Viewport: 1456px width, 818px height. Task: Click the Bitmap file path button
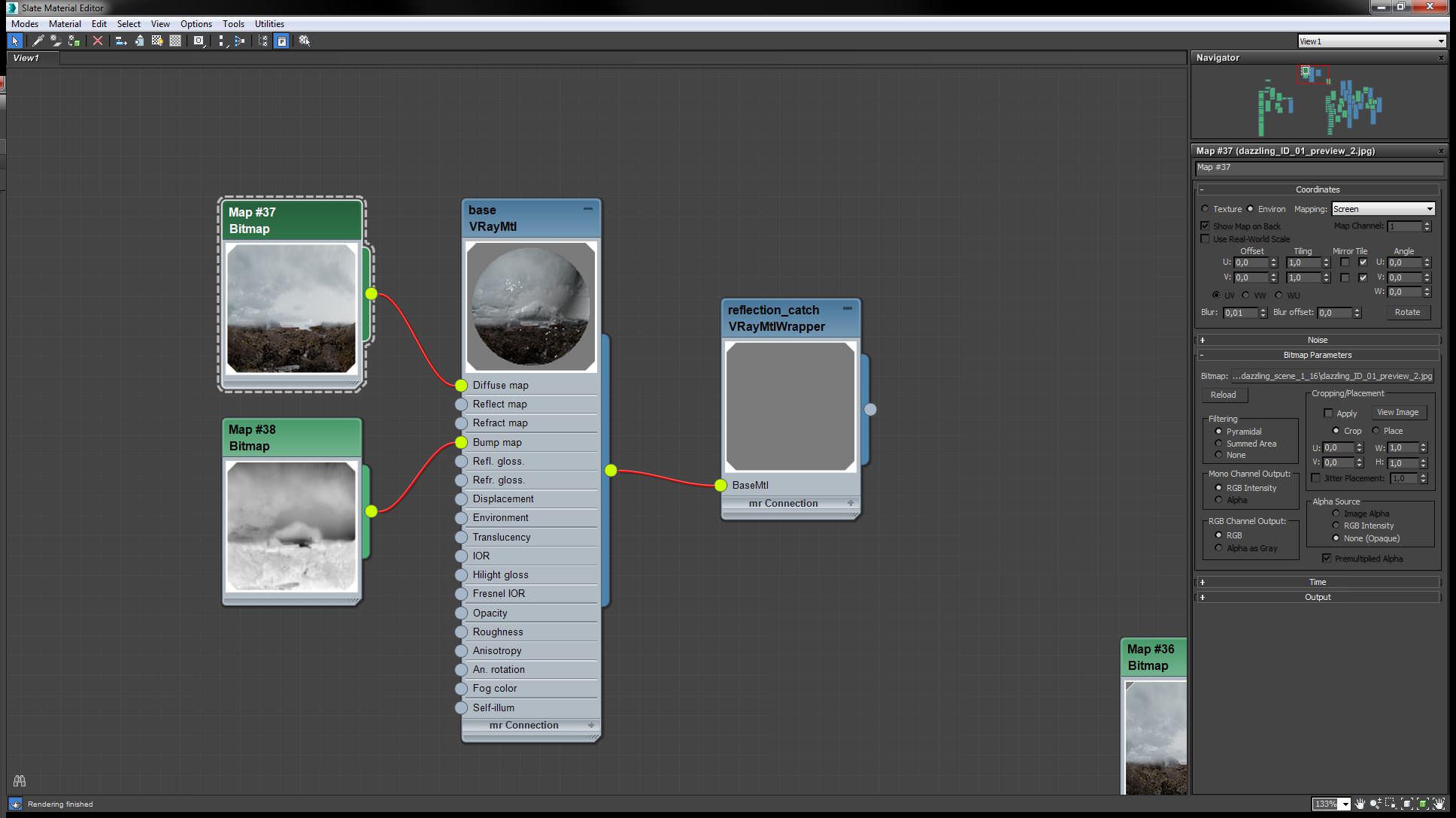pyautogui.click(x=1333, y=376)
